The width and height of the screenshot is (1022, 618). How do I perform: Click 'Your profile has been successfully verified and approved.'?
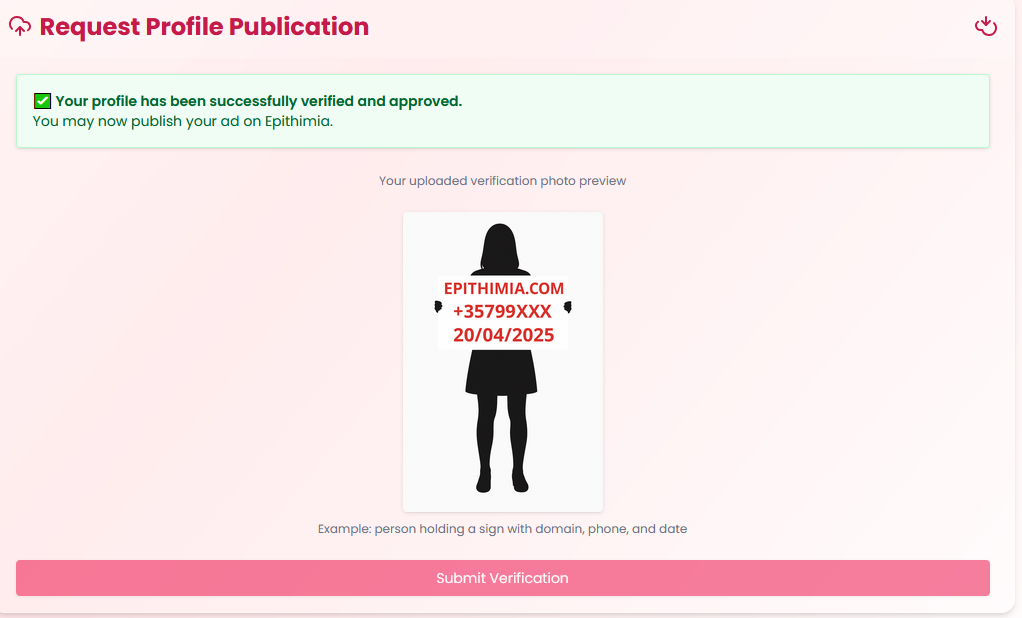(259, 101)
